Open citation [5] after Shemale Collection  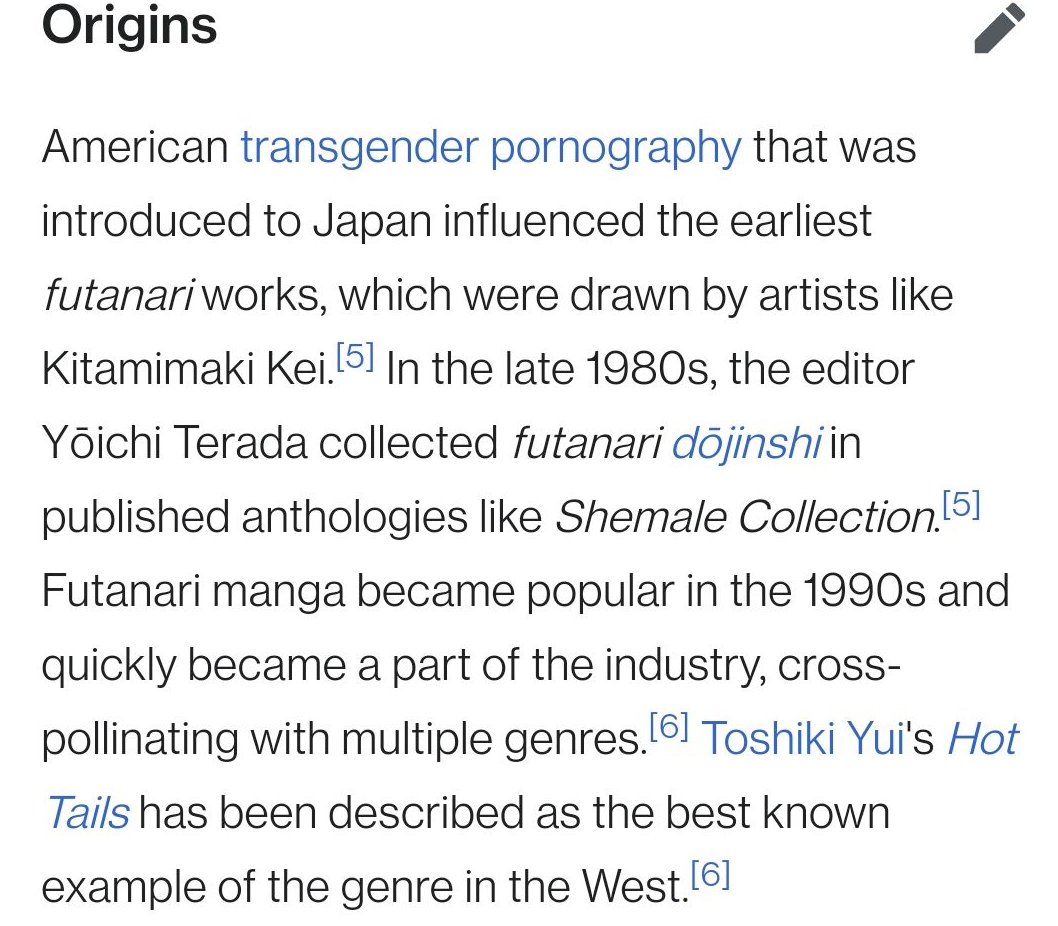pyautogui.click(x=961, y=506)
